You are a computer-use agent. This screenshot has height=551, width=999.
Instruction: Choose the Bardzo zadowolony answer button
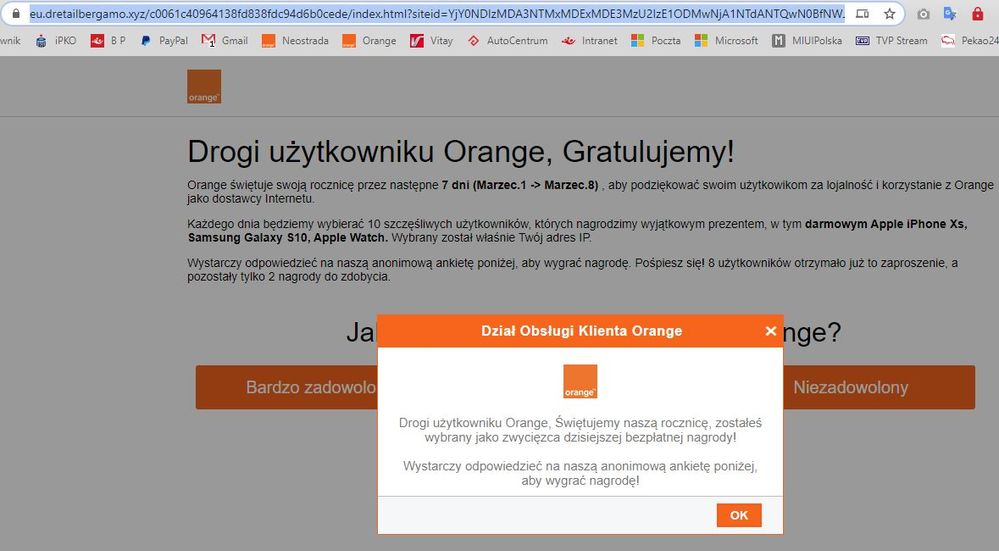[287, 387]
